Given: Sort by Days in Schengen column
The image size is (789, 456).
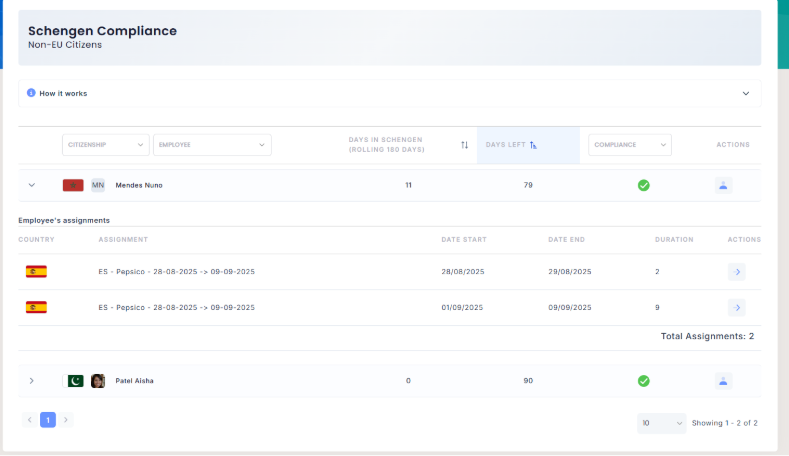Looking at the screenshot, I should [464, 145].
